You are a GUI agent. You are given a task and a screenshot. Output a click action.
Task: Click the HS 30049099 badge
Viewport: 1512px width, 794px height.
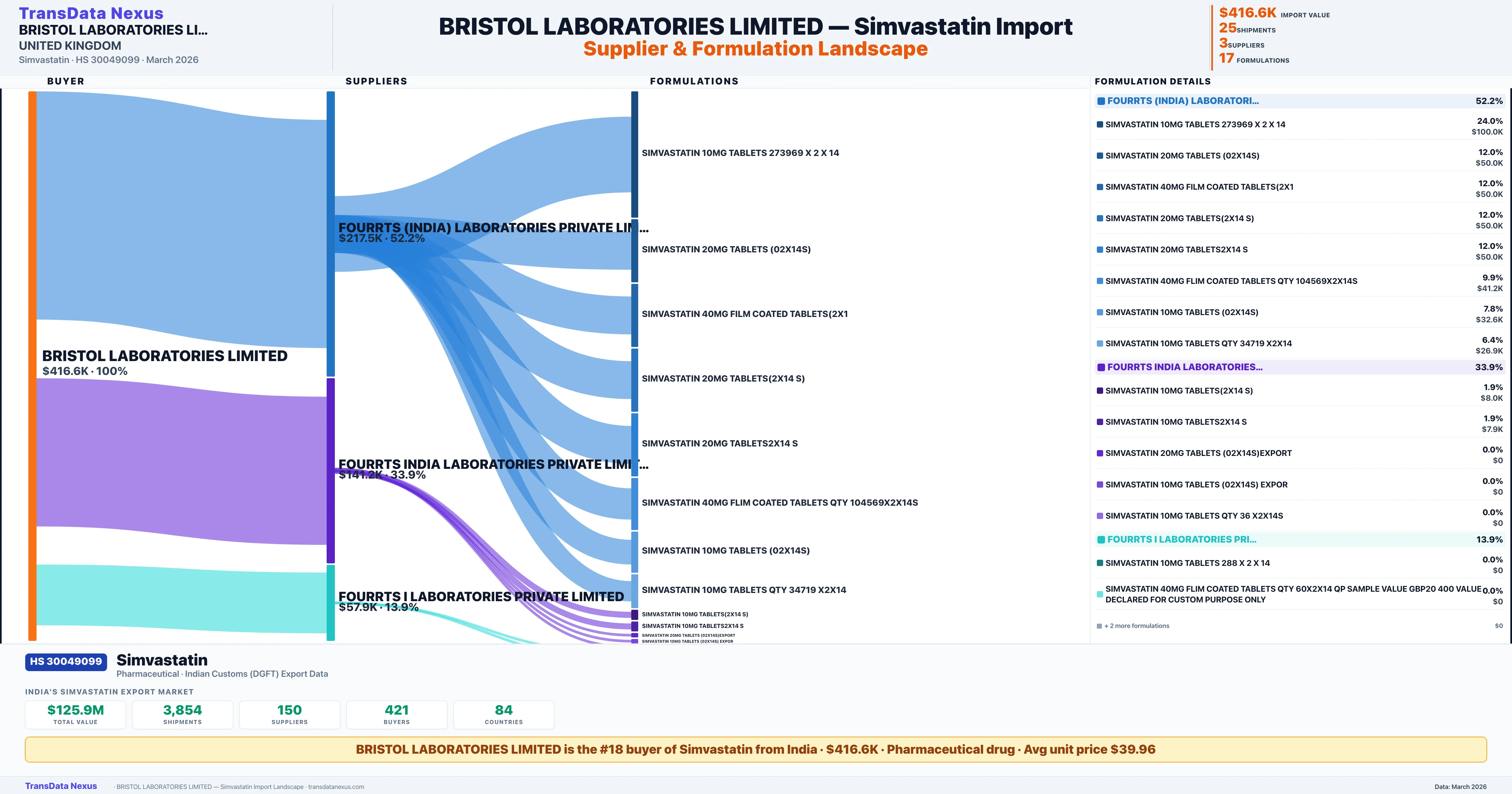[66, 661]
